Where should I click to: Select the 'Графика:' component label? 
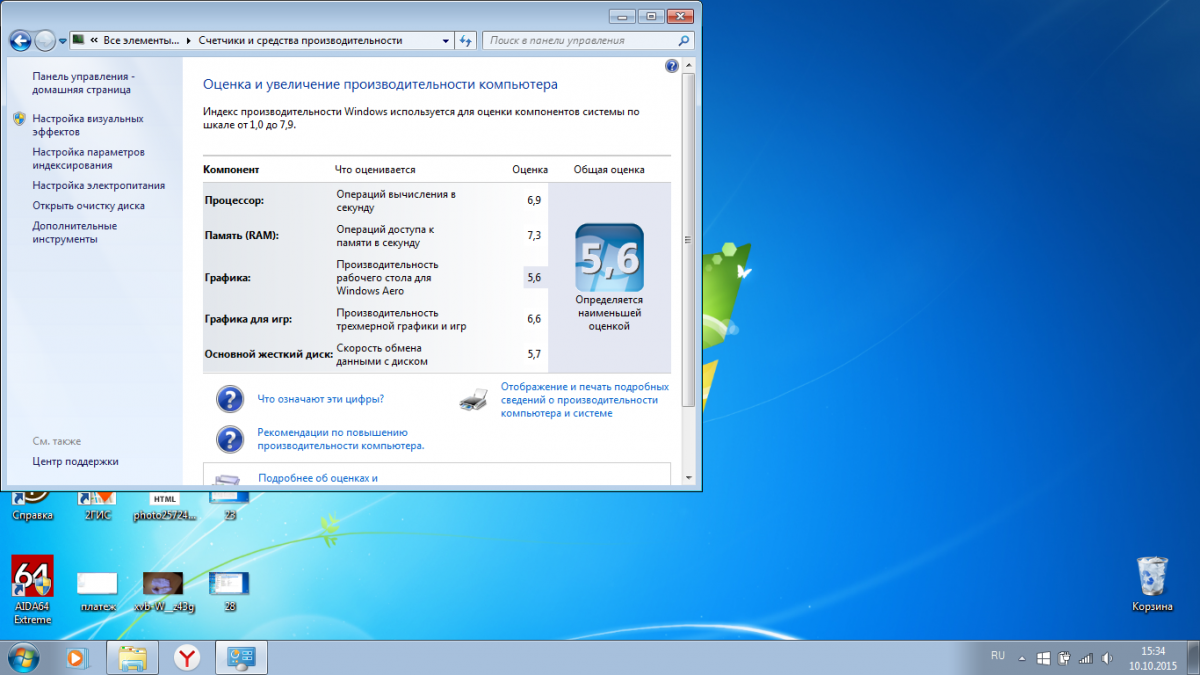228,278
